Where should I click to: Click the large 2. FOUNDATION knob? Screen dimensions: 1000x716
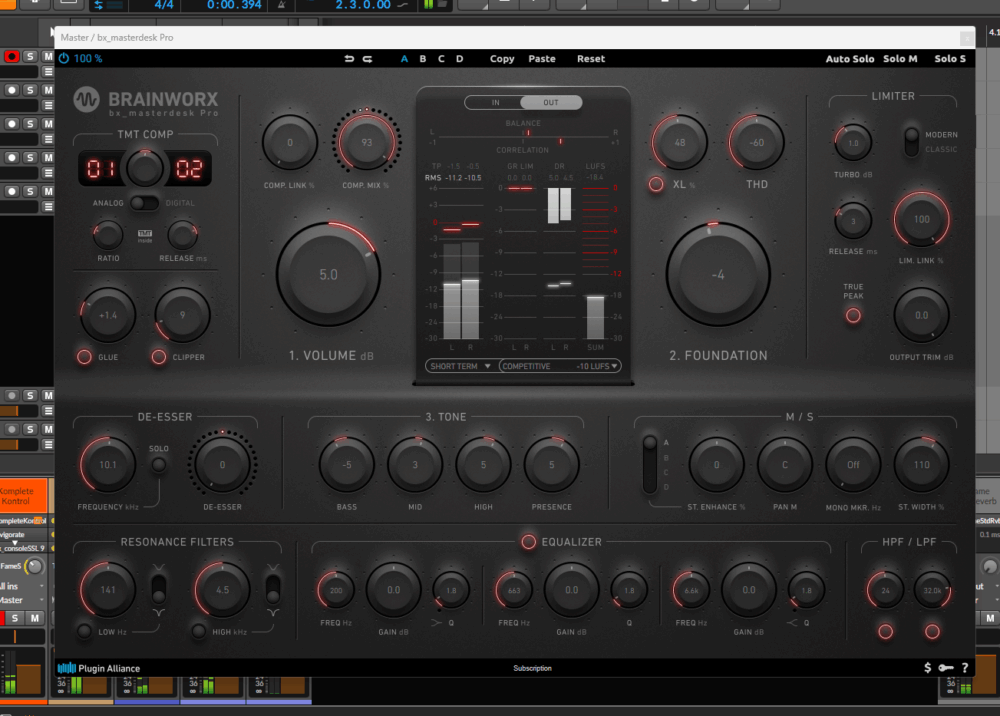click(718, 275)
